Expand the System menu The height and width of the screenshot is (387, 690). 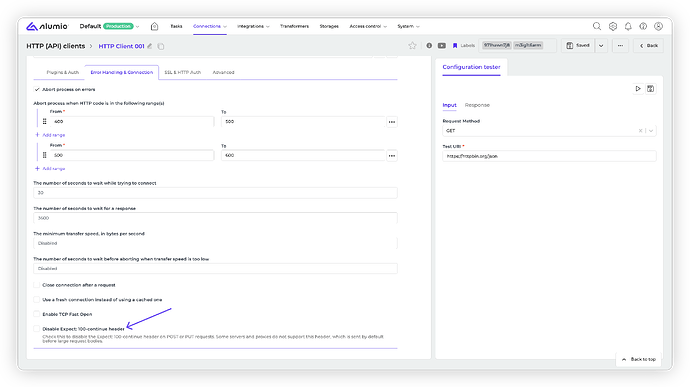[x=408, y=26]
